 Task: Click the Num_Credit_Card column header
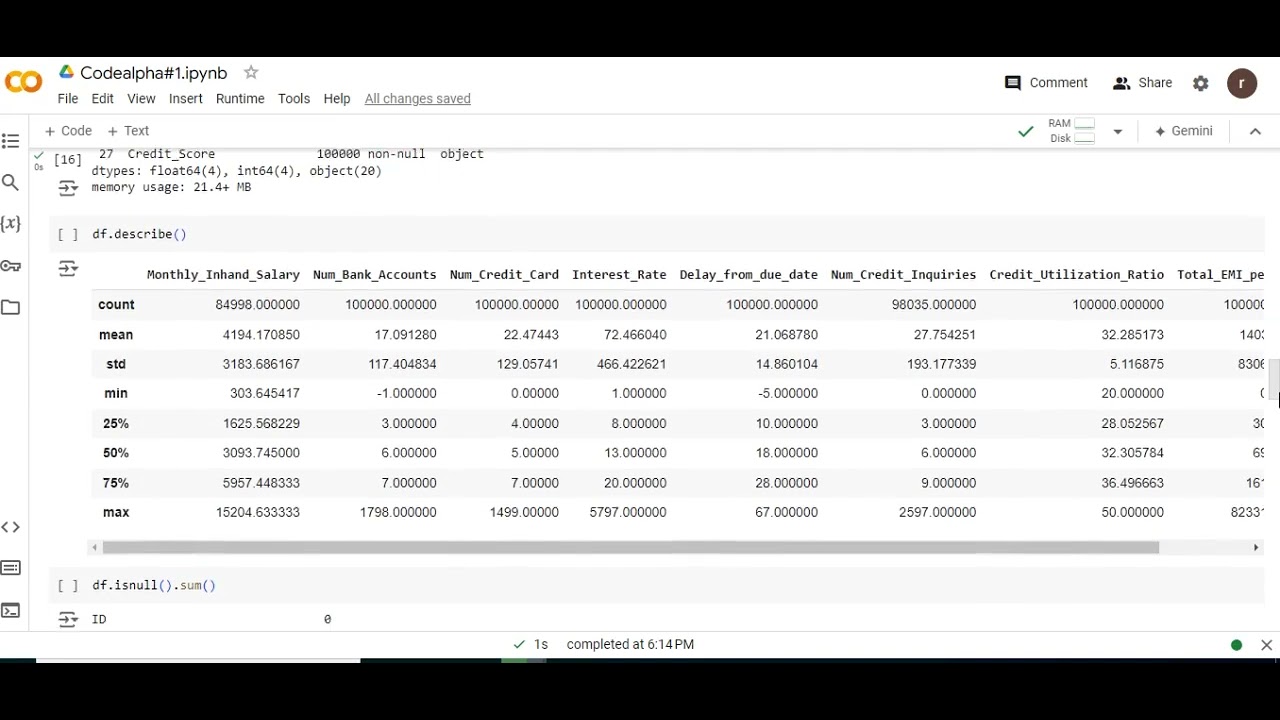504,275
